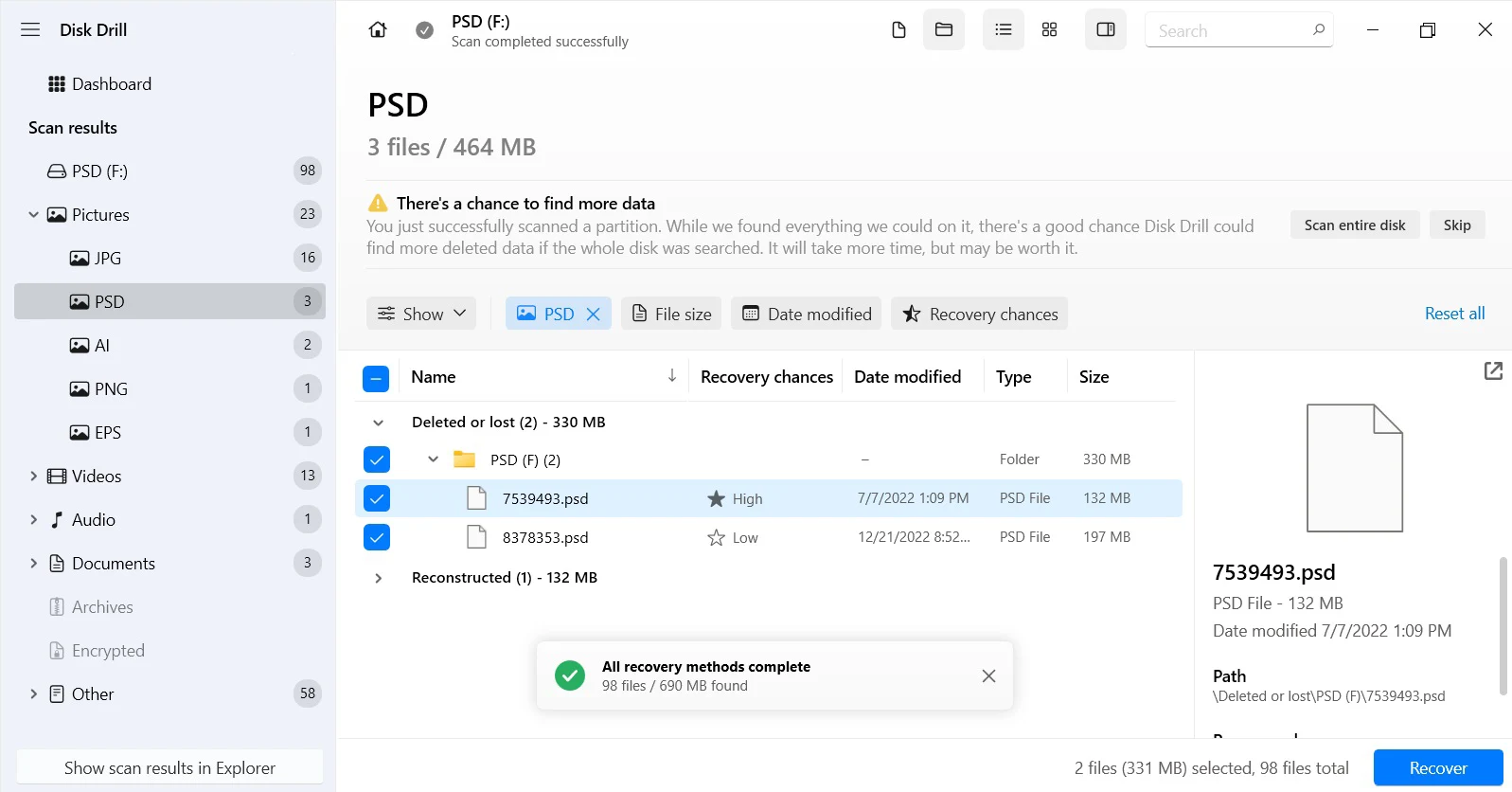Expand the Videos category
The image size is (1512, 792).
(33, 476)
